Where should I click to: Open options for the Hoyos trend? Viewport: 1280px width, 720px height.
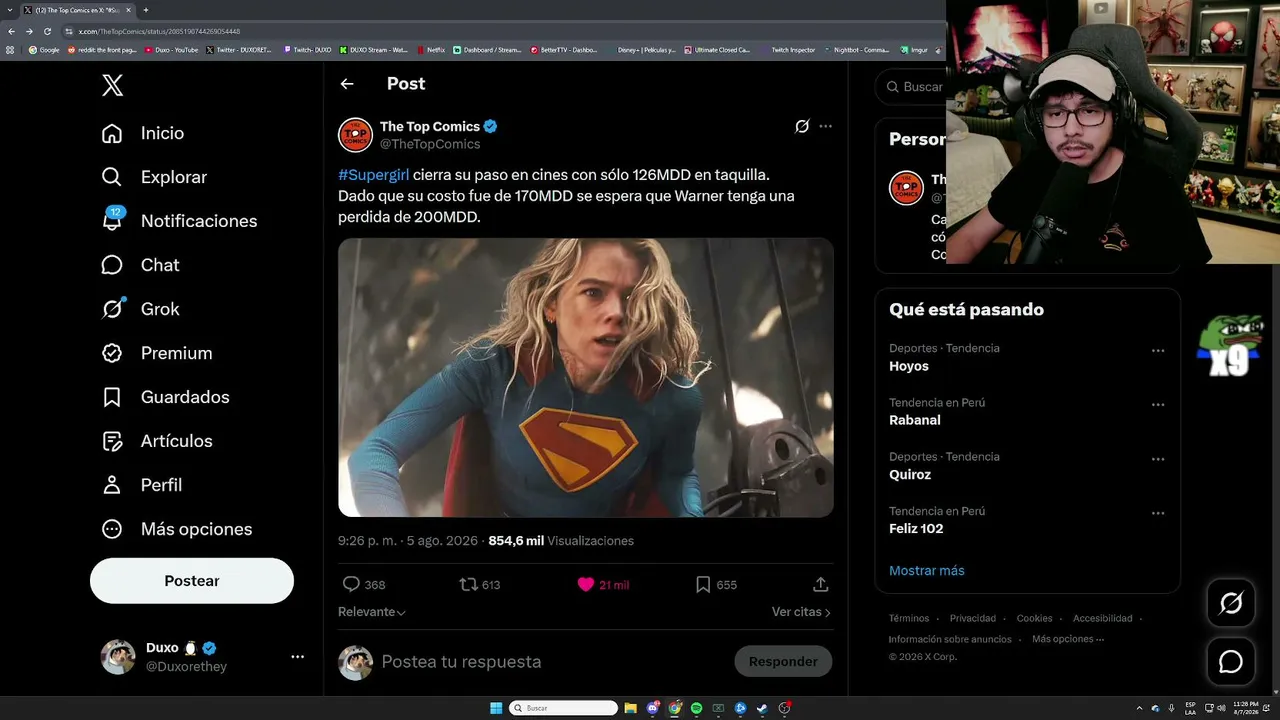(x=1158, y=351)
